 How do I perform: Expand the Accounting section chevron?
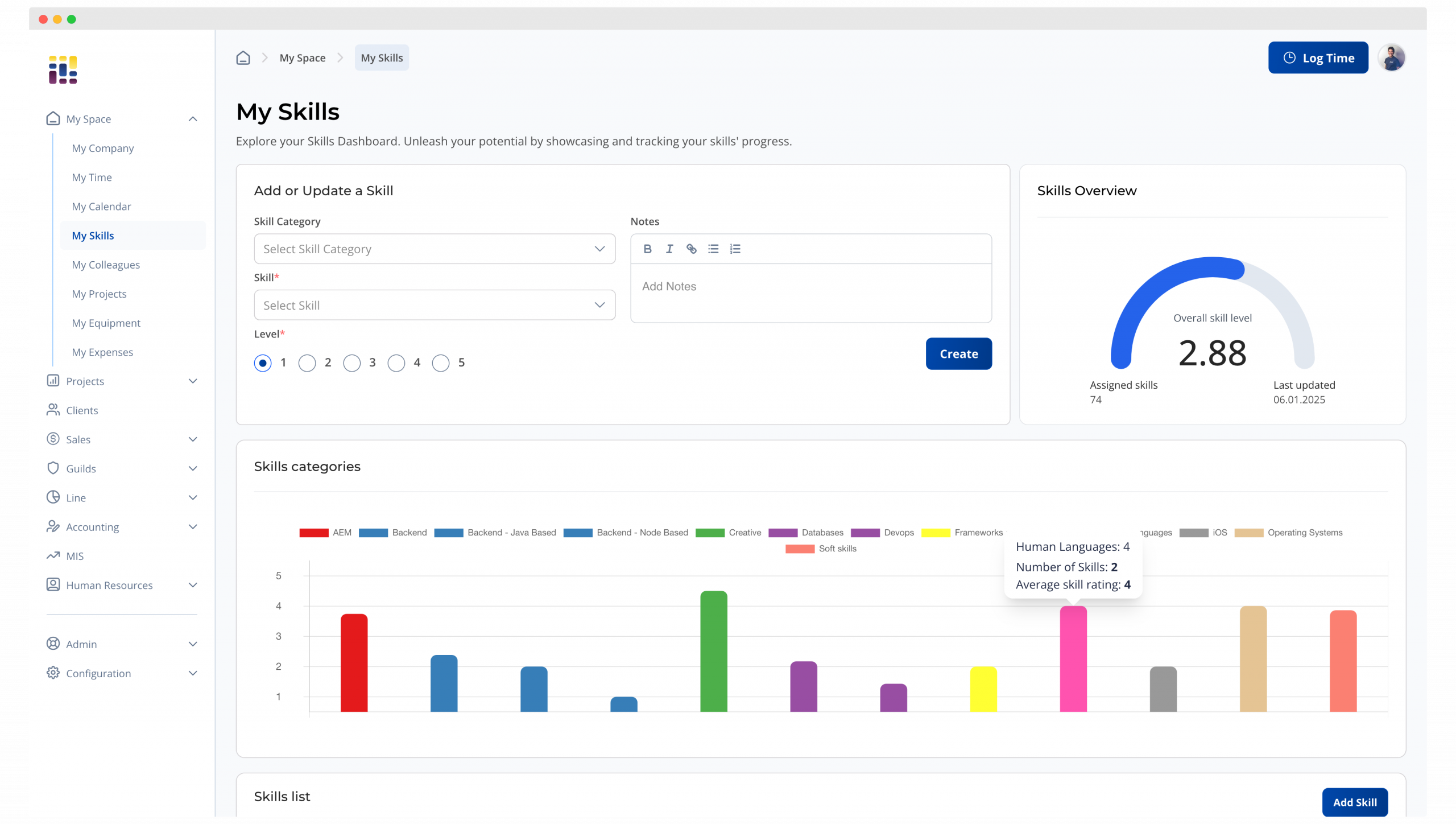[x=193, y=526]
